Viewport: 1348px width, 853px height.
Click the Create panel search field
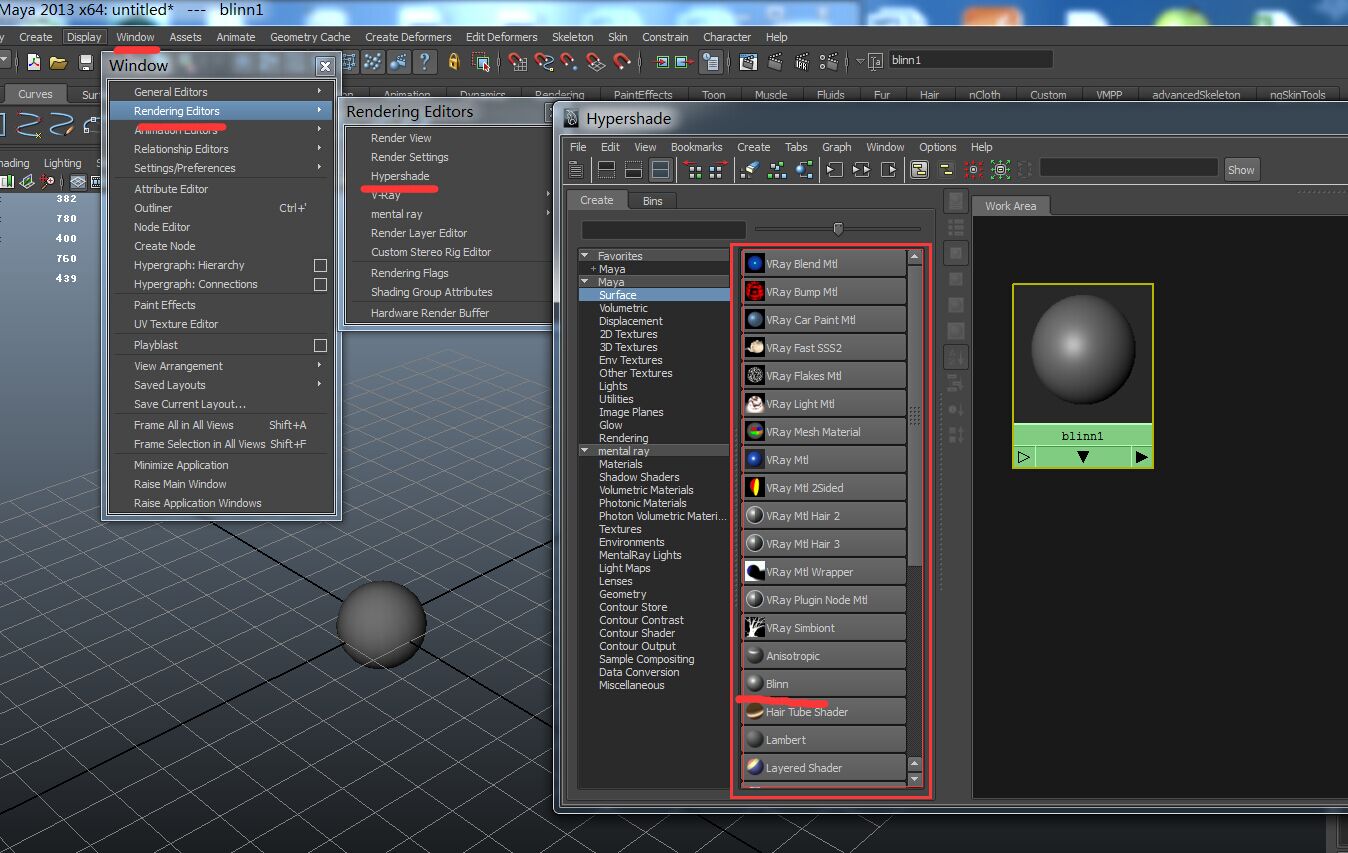664,230
